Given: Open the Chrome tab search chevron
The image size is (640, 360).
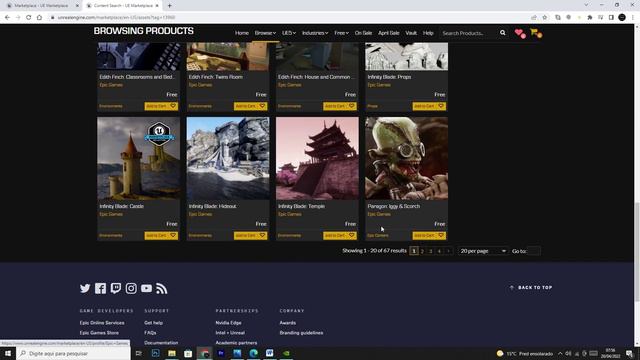Looking at the screenshot, I should point(586,5).
